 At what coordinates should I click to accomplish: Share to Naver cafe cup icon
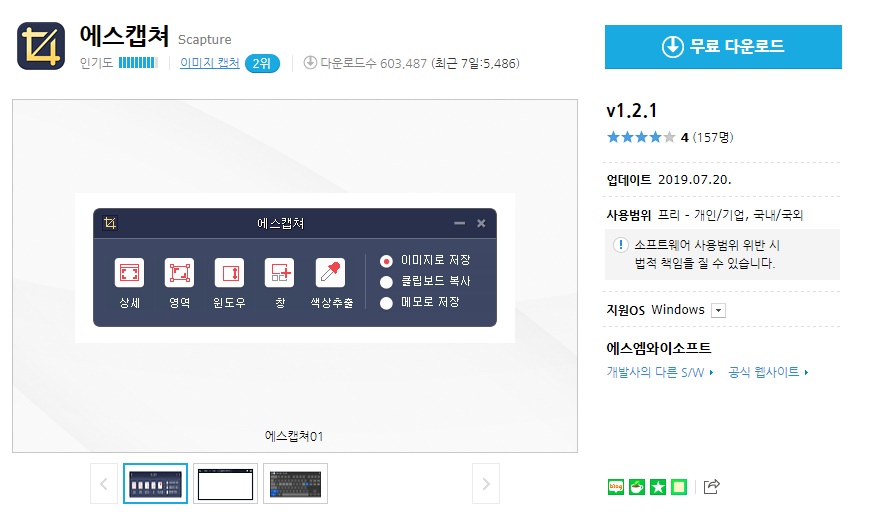637,487
